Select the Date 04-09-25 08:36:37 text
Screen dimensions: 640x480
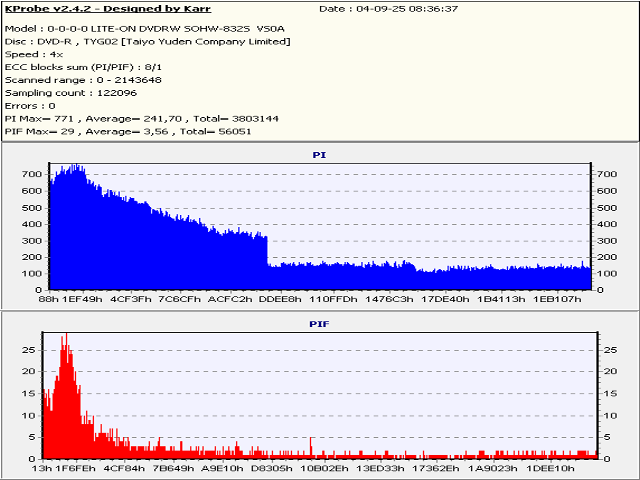[388, 9]
